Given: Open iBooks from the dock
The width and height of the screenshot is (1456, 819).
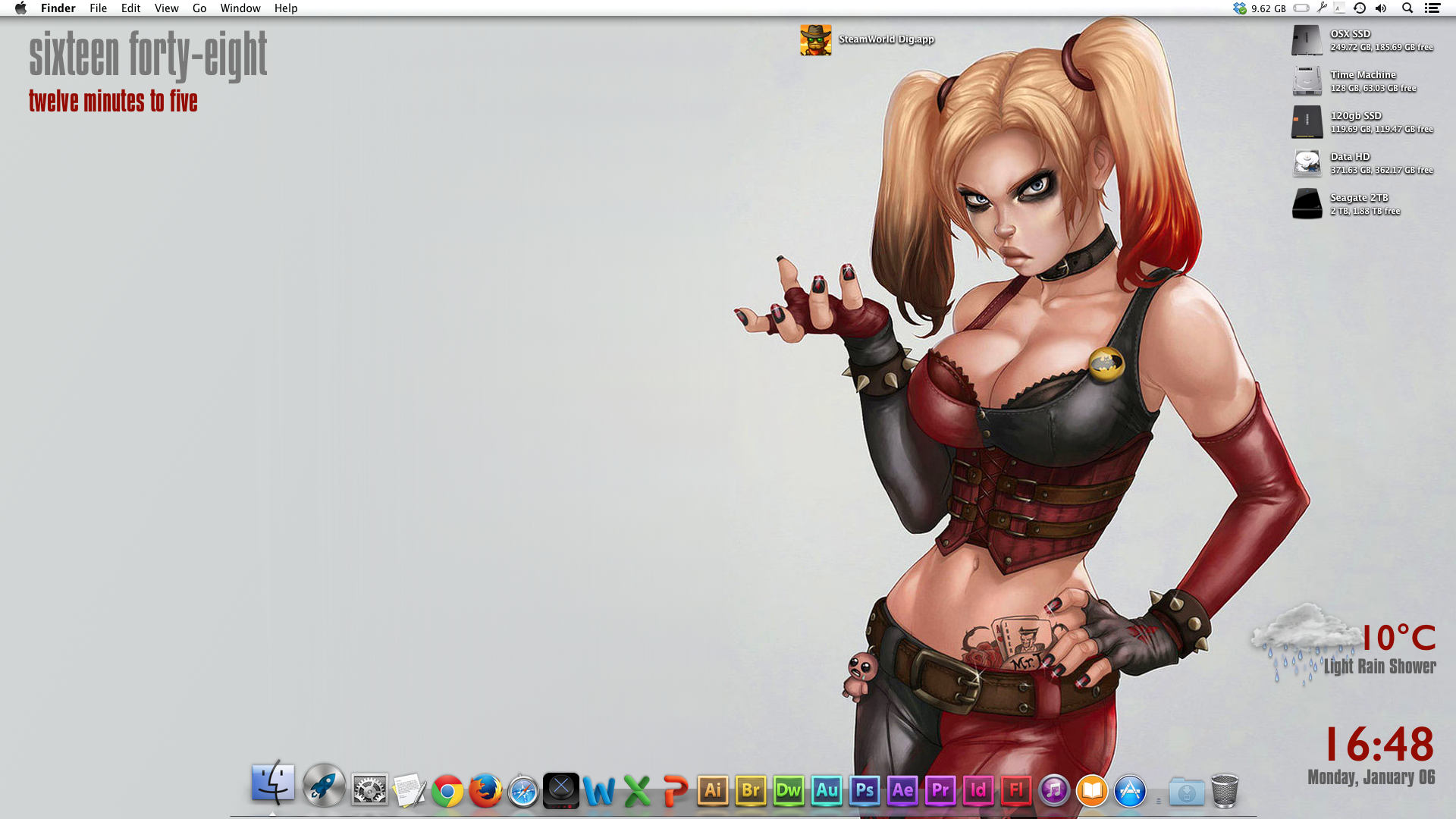Looking at the screenshot, I should (1092, 791).
